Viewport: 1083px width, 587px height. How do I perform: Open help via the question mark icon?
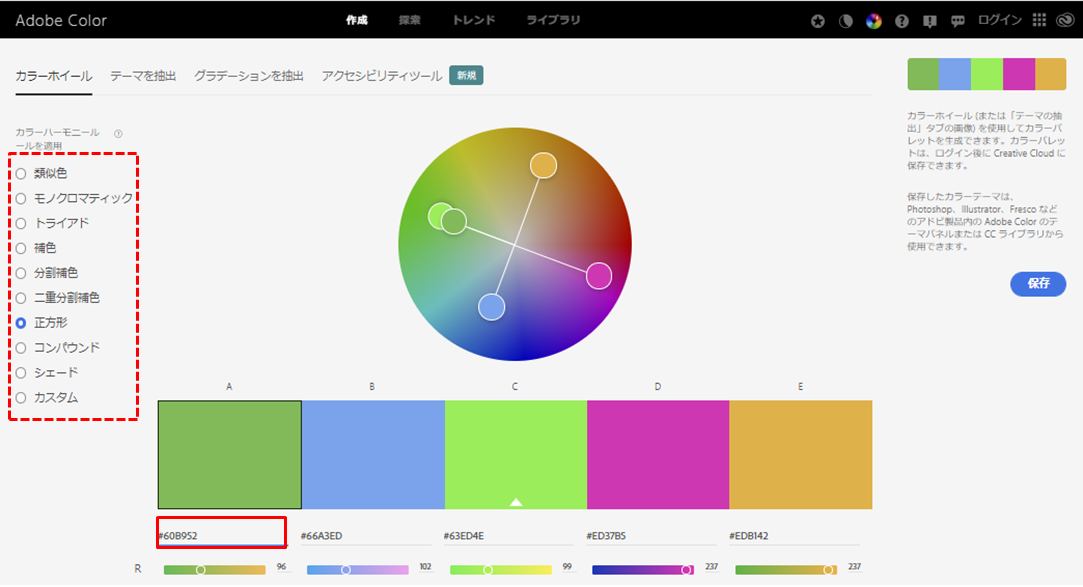(901, 21)
